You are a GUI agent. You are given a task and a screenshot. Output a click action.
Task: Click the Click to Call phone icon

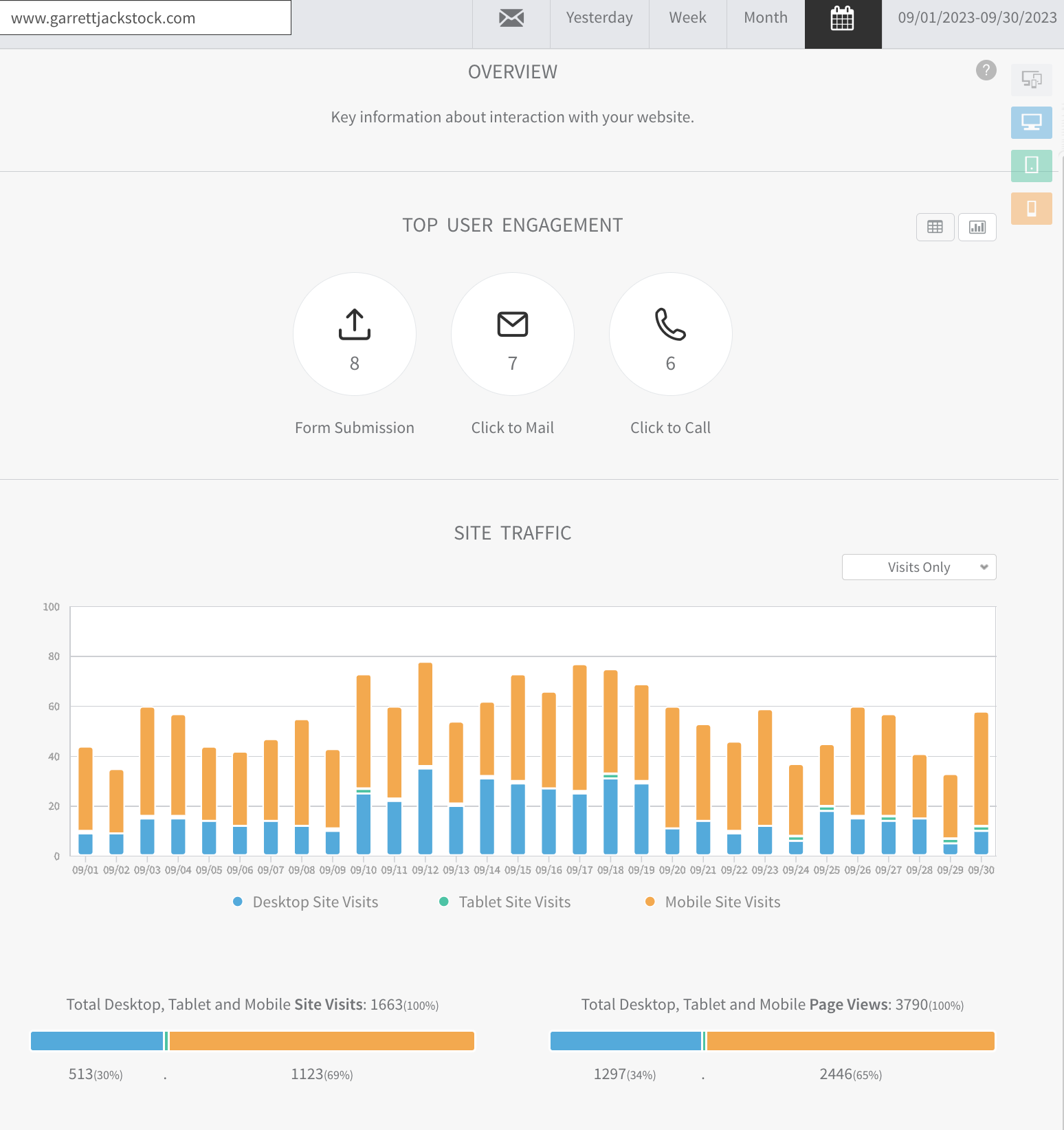click(671, 324)
